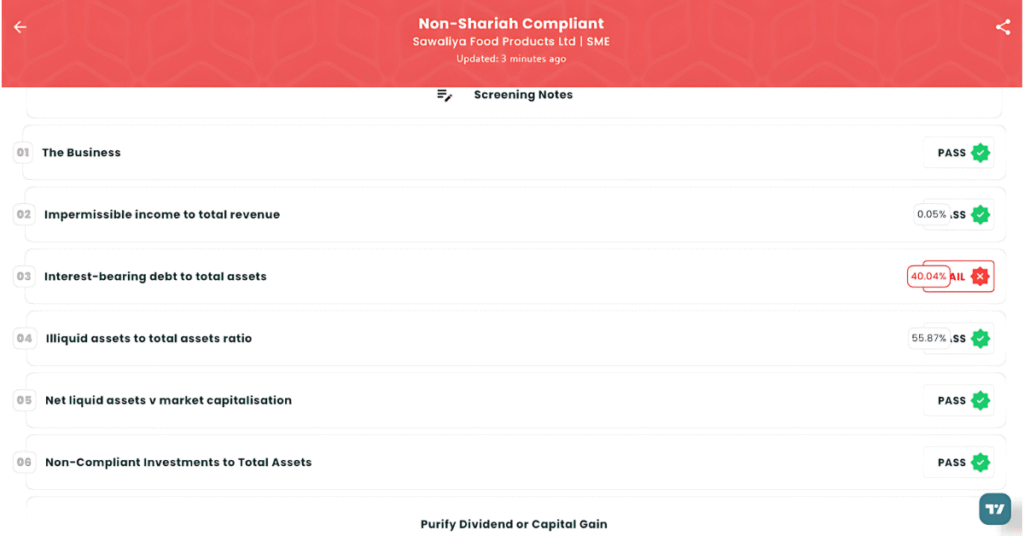Click green badge on Impermissible income row

click(x=980, y=214)
